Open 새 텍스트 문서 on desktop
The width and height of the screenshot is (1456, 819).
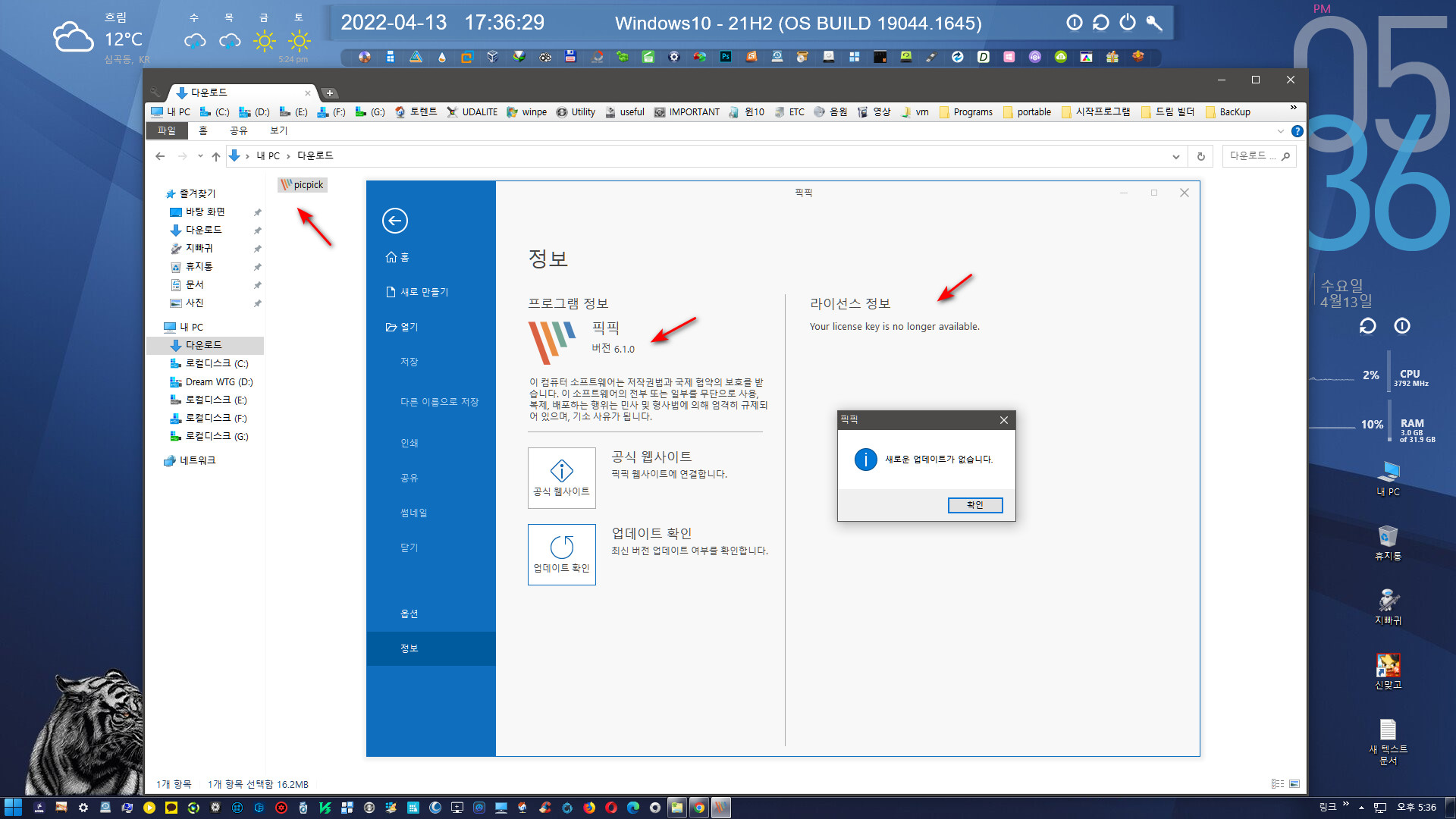click(1389, 742)
